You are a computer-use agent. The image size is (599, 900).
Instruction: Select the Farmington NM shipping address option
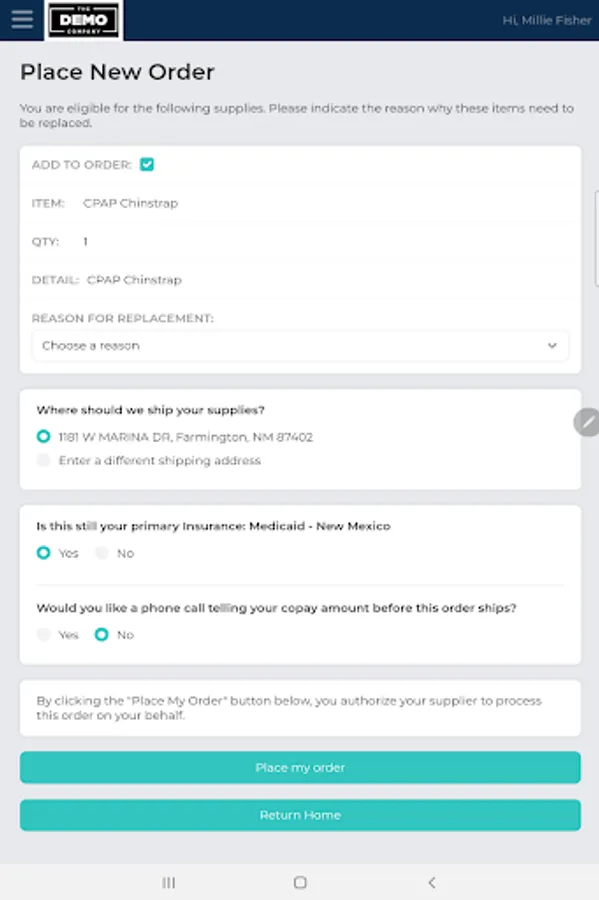coord(42,436)
